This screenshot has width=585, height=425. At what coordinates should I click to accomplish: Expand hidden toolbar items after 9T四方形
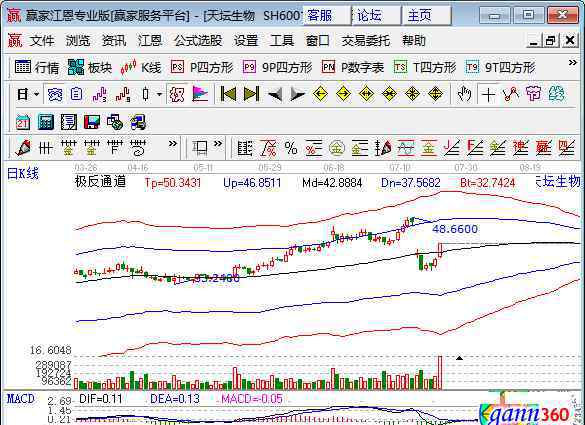[572, 63]
